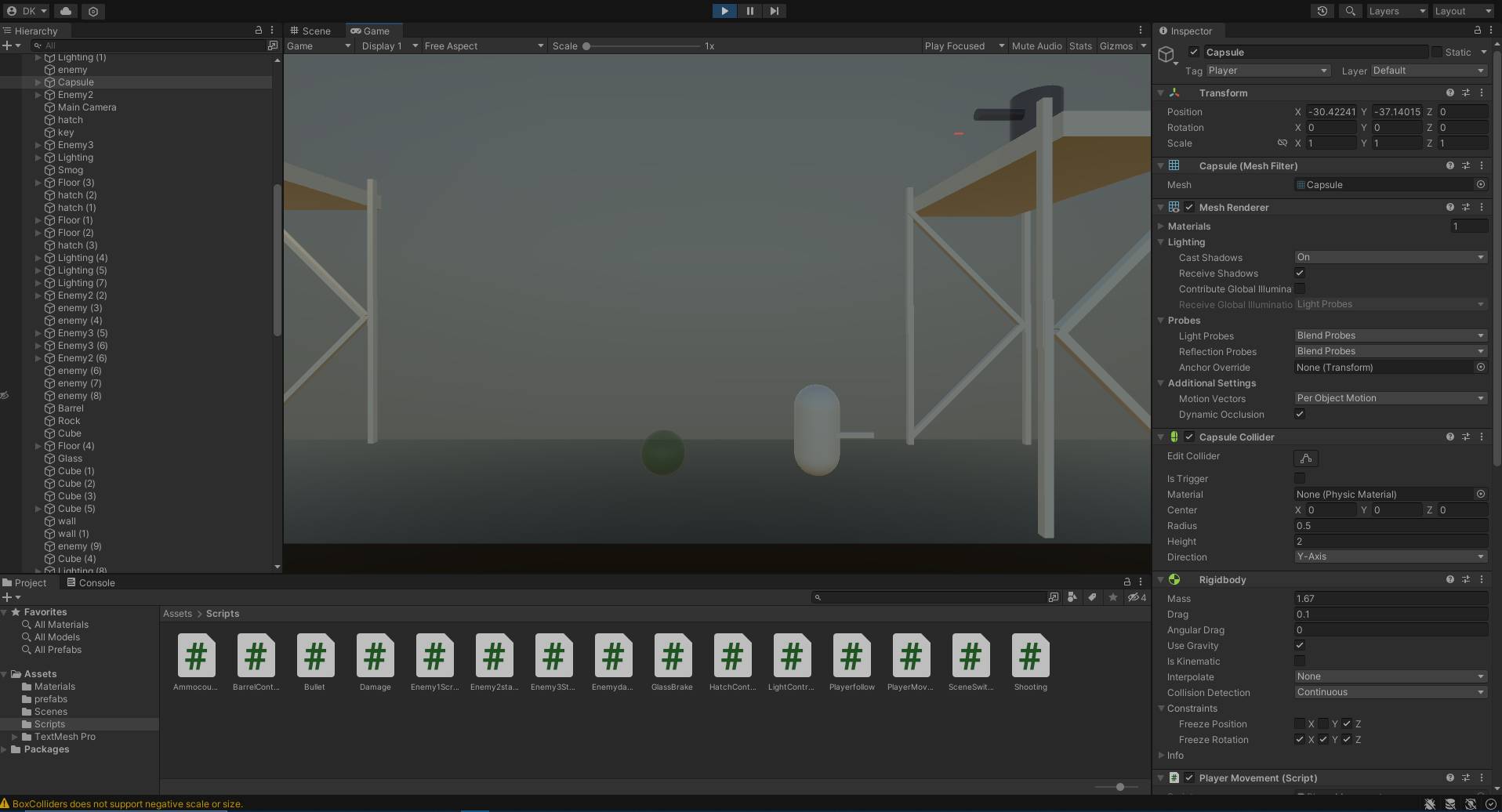Open the Transform component help icon
This screenshot has width=1502, height=812.
(x=1449, y=92)
